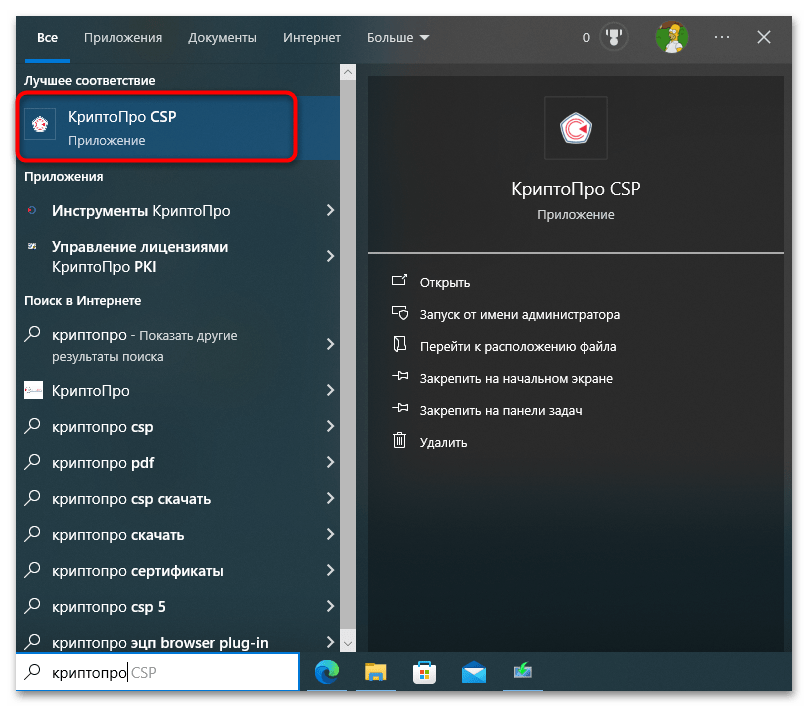Click the results list scrollbar thumb
Viewport: 808px width, 707px height.
[348, 355]
